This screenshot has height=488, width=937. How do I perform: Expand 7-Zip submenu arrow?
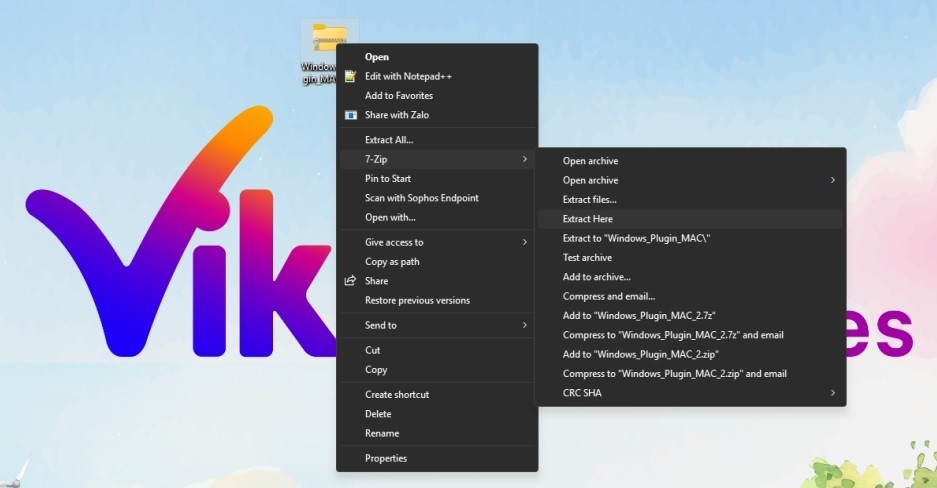click(x=525, y=159)
